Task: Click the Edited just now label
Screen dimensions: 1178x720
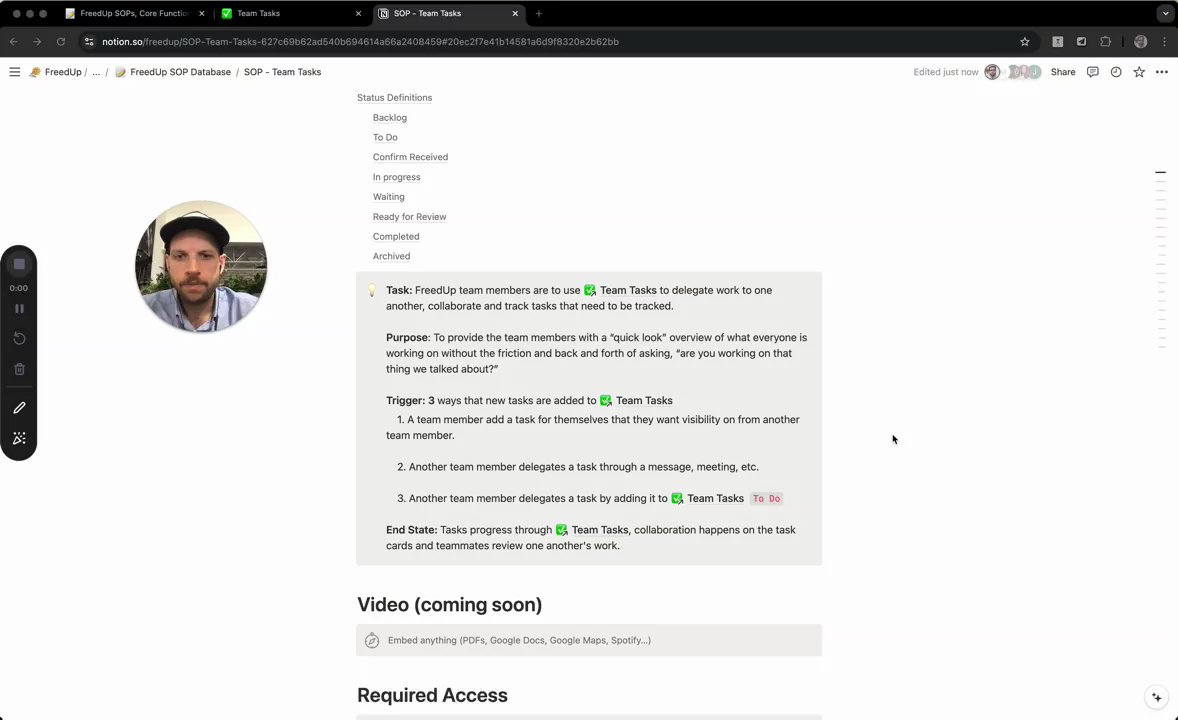Action: (x=945, y=72)
